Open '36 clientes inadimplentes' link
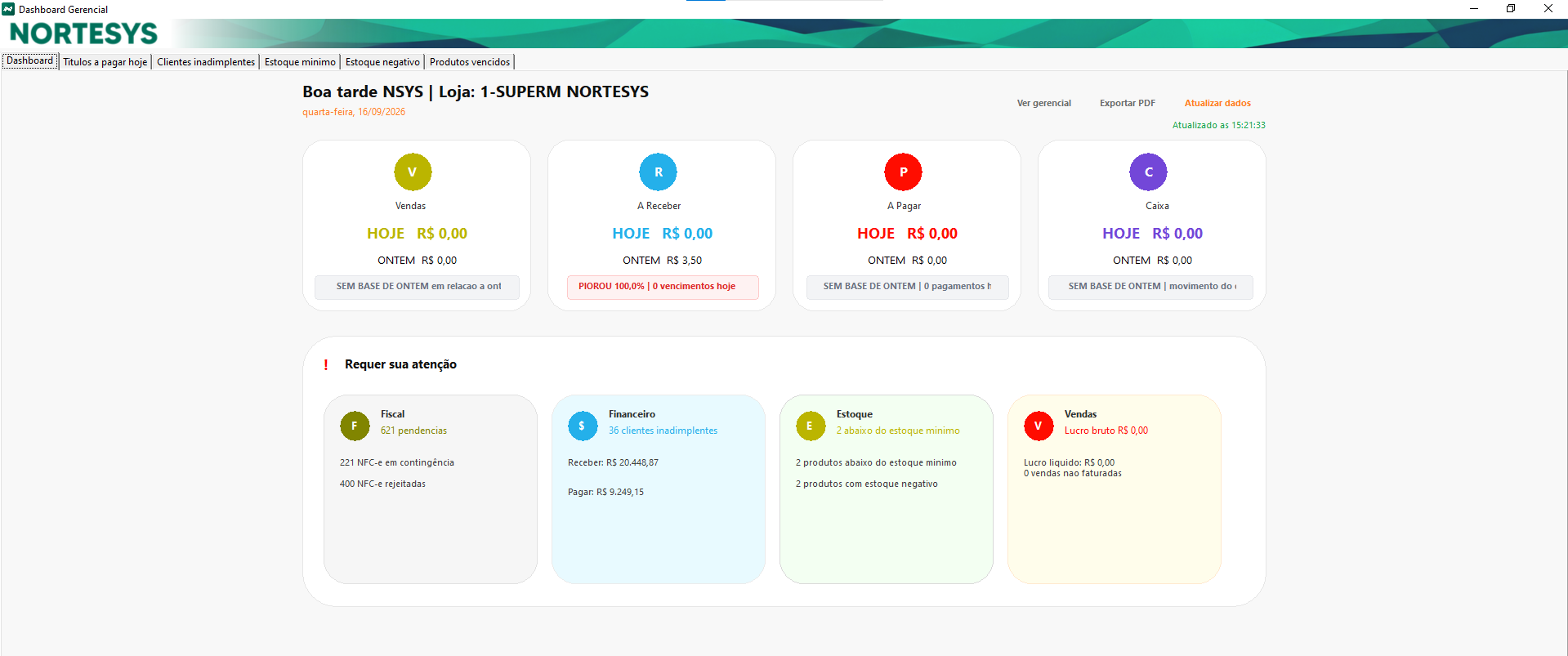Screen dimensions: 1568x656 coord(663,431)
